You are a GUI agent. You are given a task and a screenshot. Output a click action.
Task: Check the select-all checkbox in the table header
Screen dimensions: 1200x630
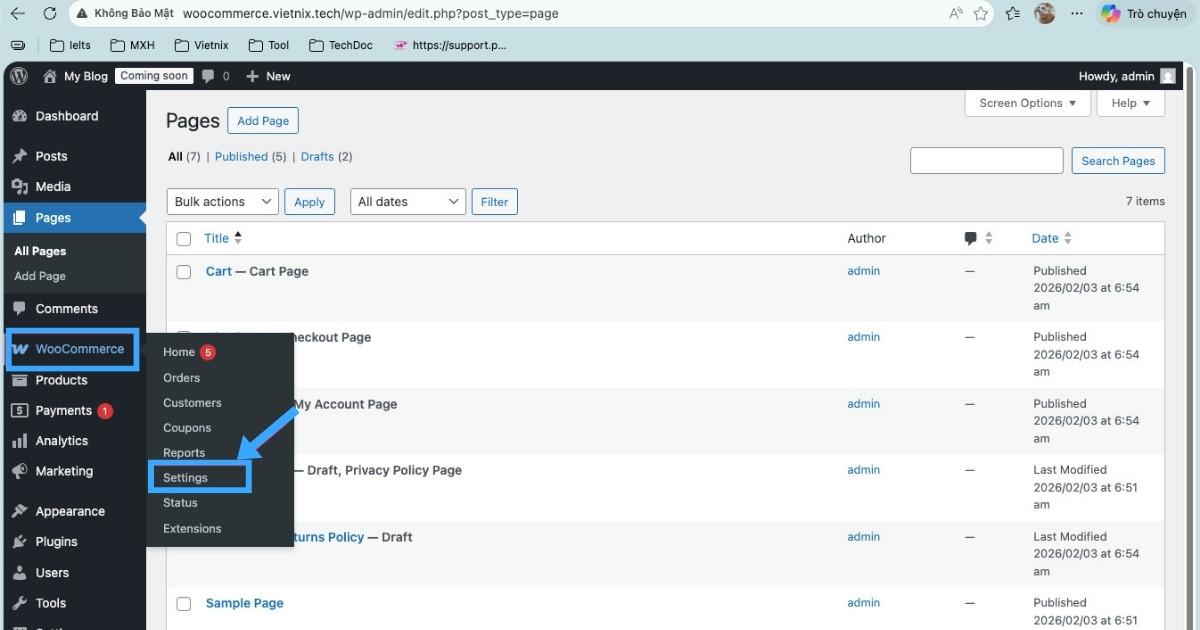(x=183, y=238)
